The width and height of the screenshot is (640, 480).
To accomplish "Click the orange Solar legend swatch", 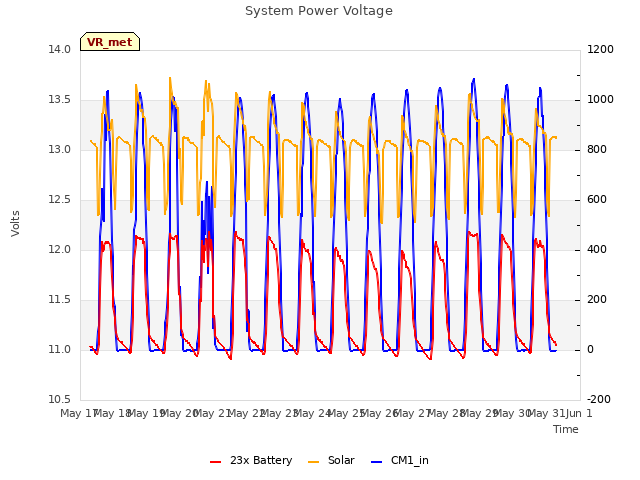I will click(x=313, y=461).
